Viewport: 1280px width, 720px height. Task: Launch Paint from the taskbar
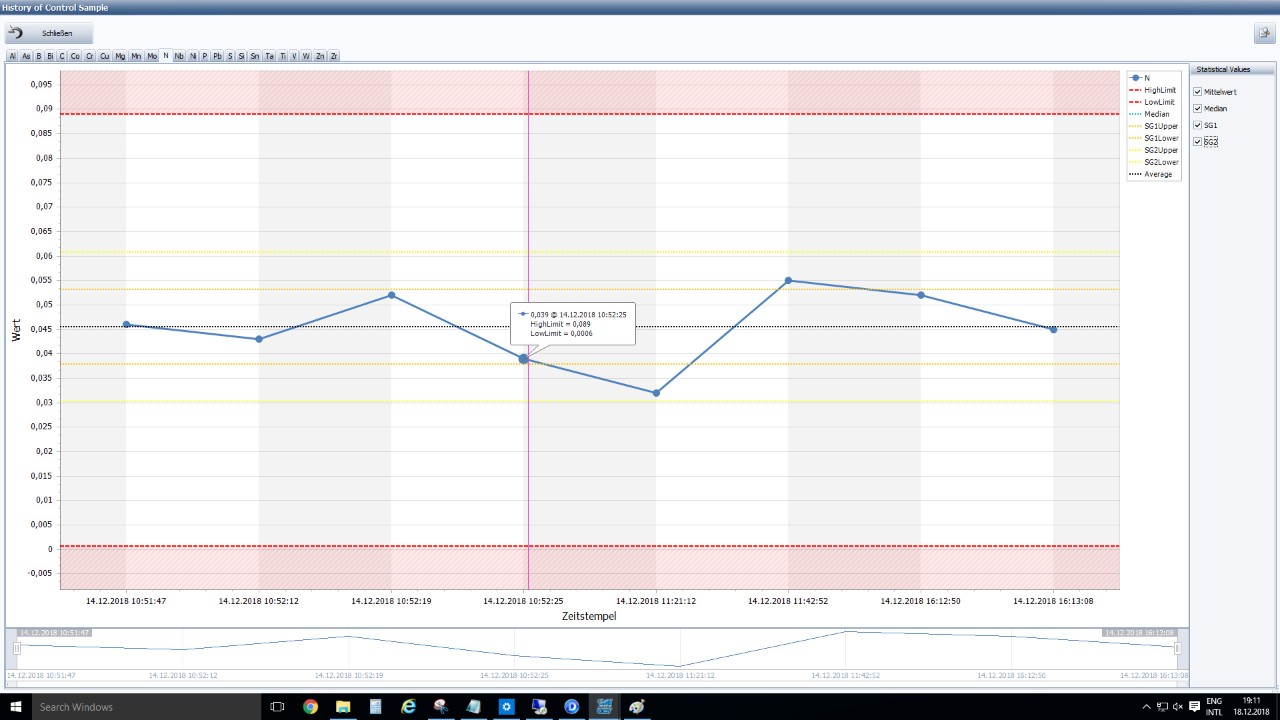click(x=637, y=707)
